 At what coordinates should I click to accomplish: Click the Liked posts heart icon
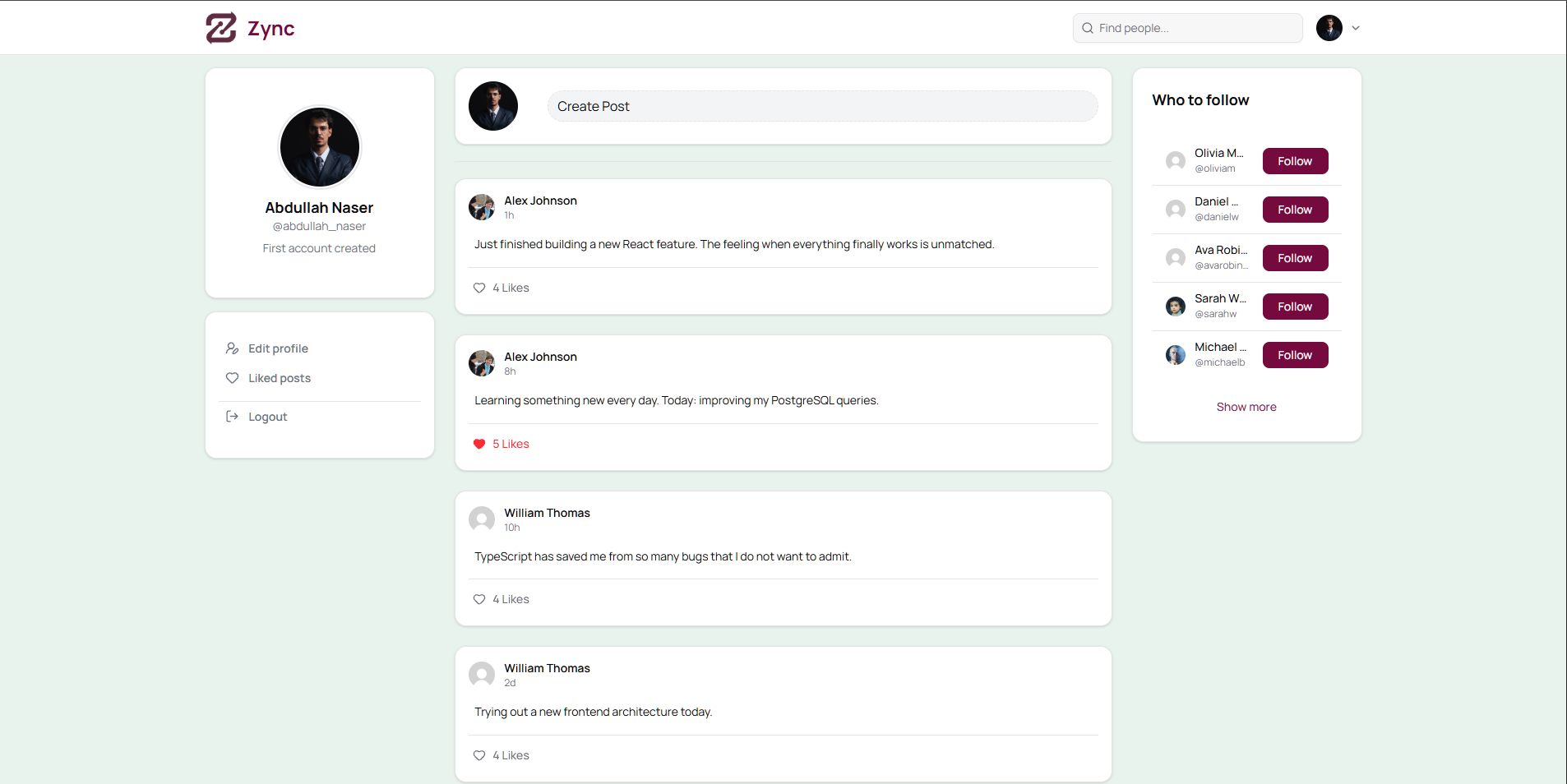[233, 378]
